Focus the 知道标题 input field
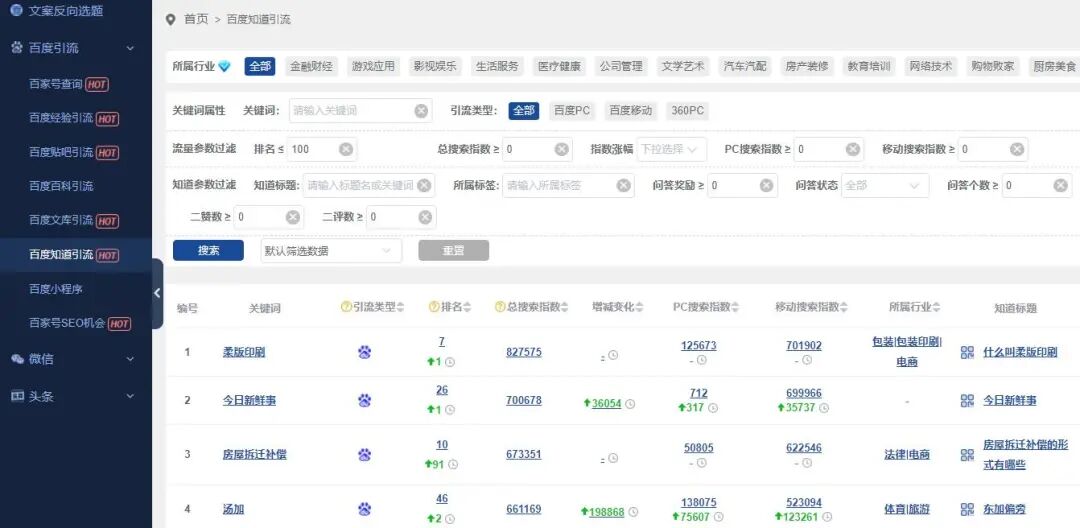The width and height of the screenshot is (1080, 528). [368, 185]
